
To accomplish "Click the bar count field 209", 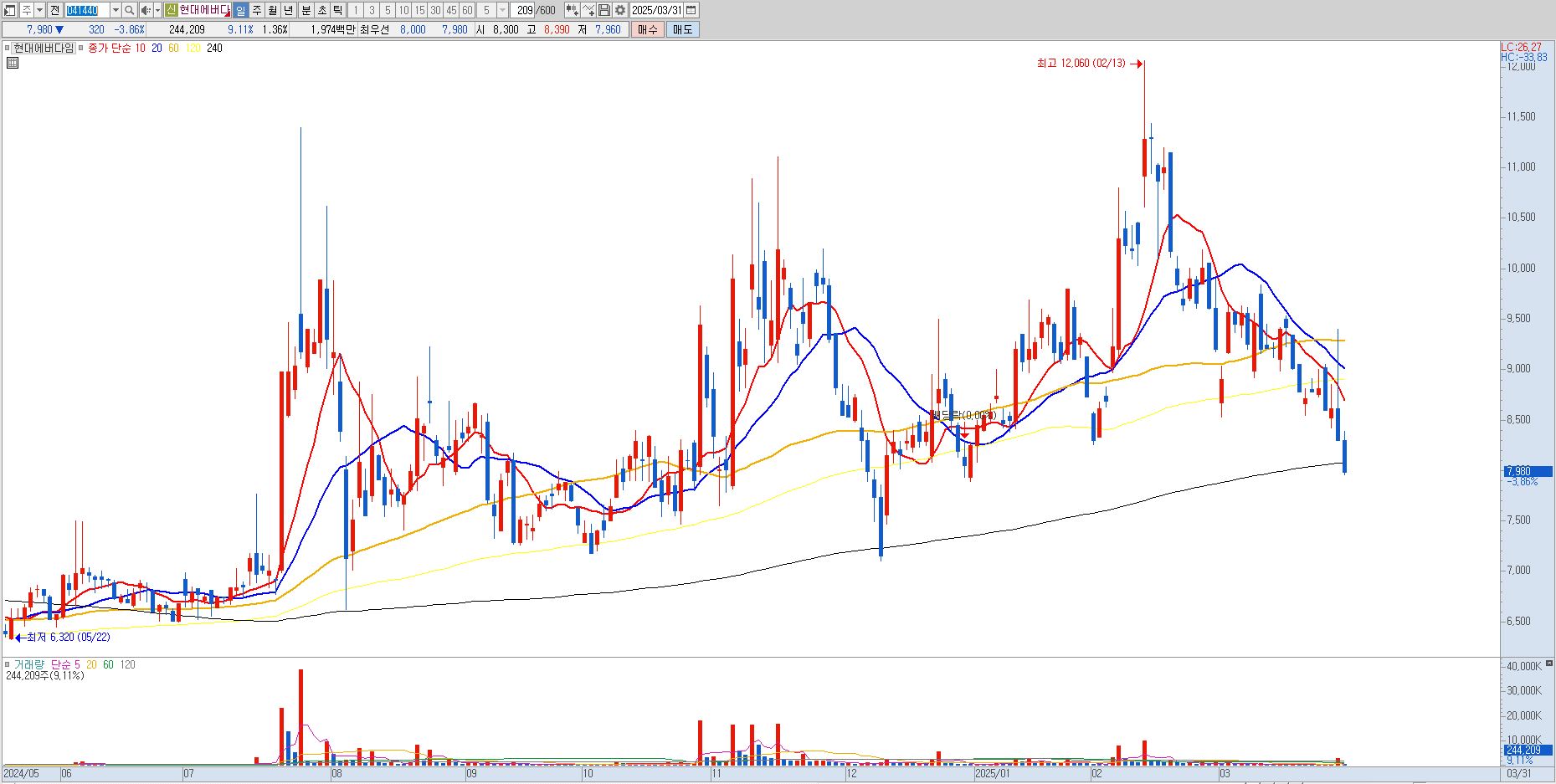I will 524,10.
